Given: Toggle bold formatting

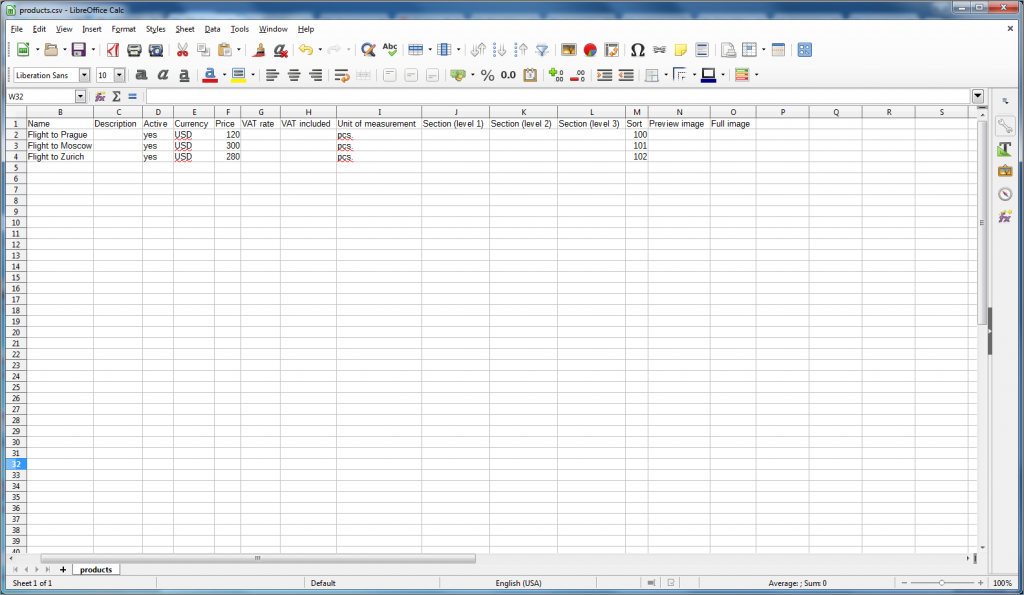Looking at the screenshot, I should (x=141, y=75).
